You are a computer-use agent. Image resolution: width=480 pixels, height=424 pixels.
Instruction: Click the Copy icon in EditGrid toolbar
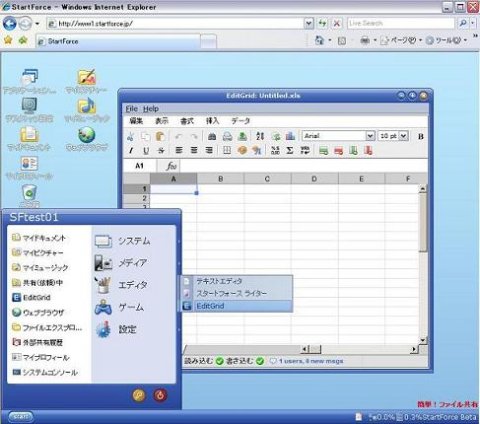pos(145,136)
